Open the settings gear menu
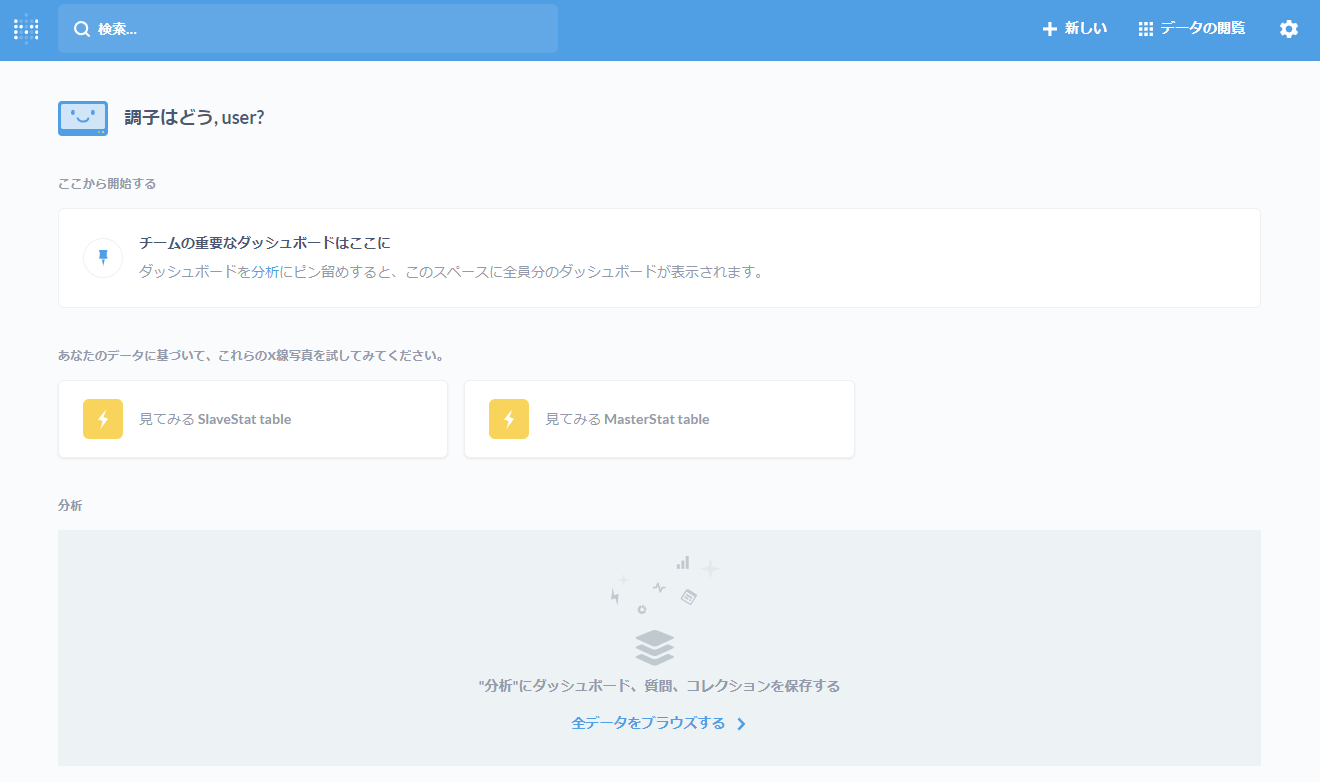This screenshot has width=1320, height=782. point(1288,29)
